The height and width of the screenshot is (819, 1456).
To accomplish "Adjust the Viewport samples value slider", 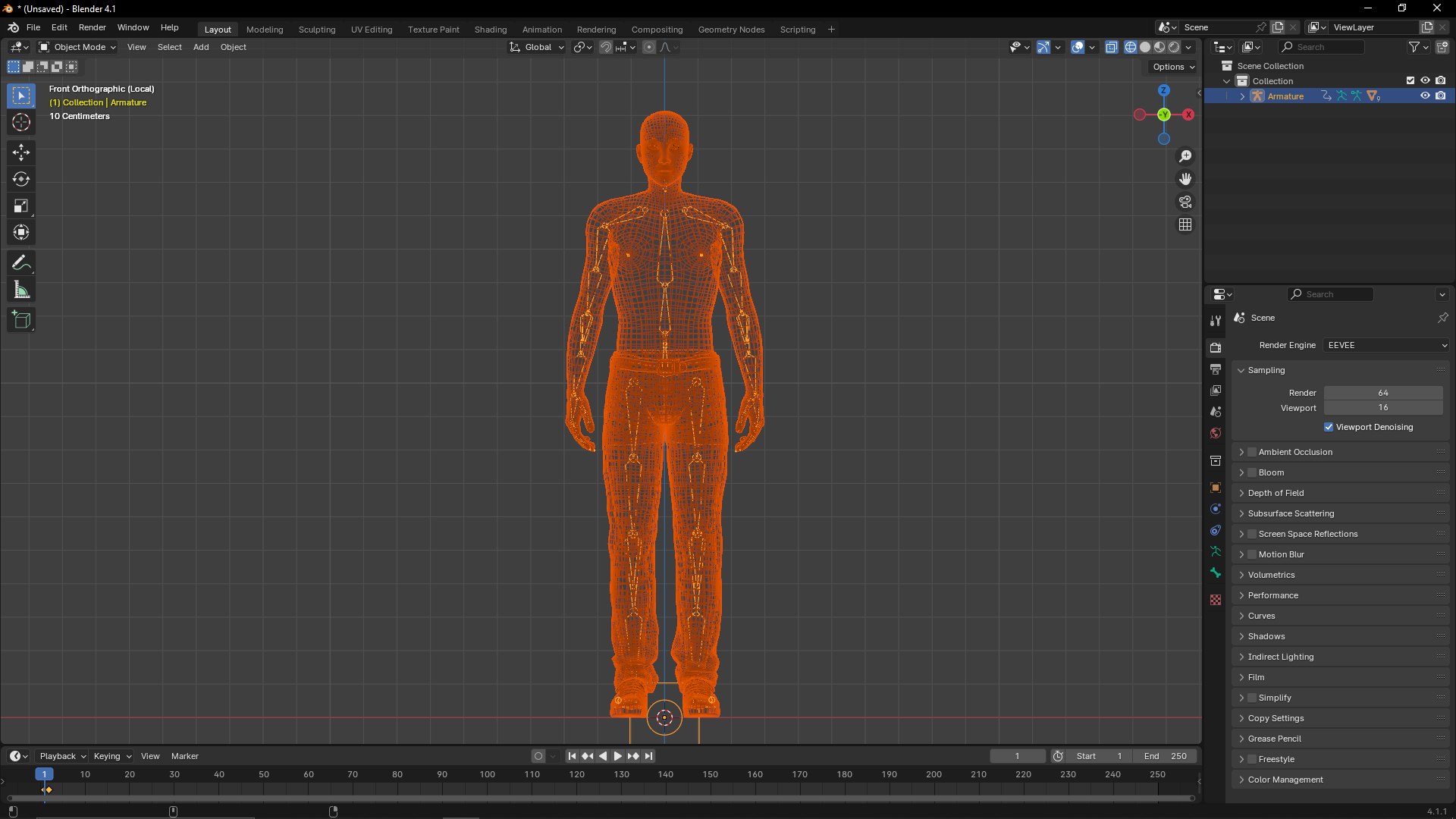I will click(x=1383, y=407).
